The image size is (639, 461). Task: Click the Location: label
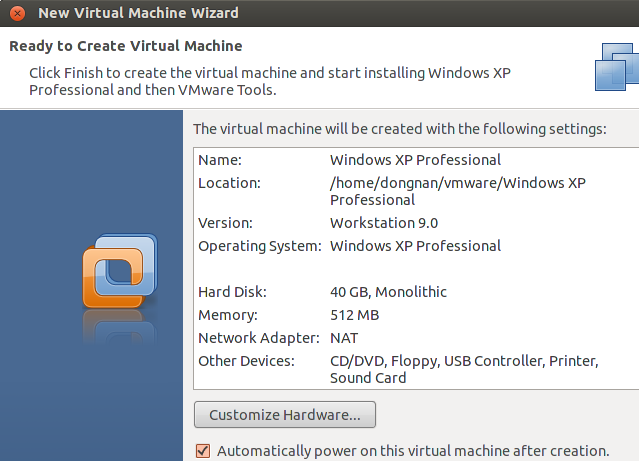229,183
